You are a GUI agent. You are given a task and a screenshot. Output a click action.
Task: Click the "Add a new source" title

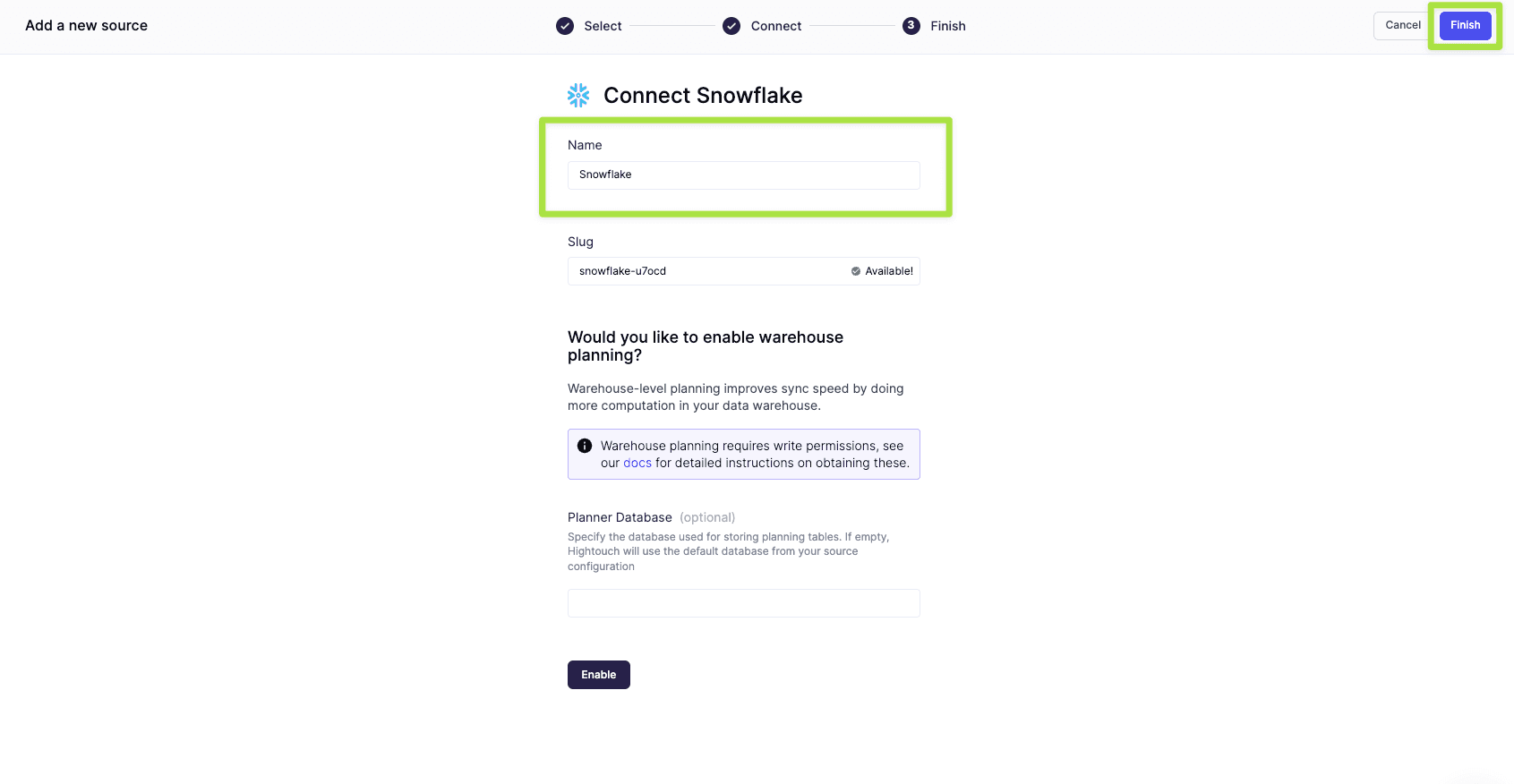click(x=86, y=26)
